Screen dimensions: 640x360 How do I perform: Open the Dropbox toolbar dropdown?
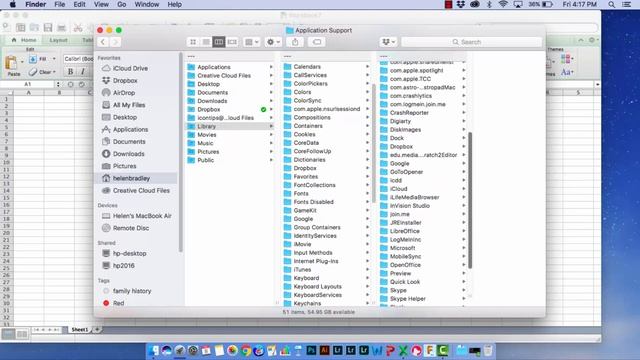tap(388, 42)
